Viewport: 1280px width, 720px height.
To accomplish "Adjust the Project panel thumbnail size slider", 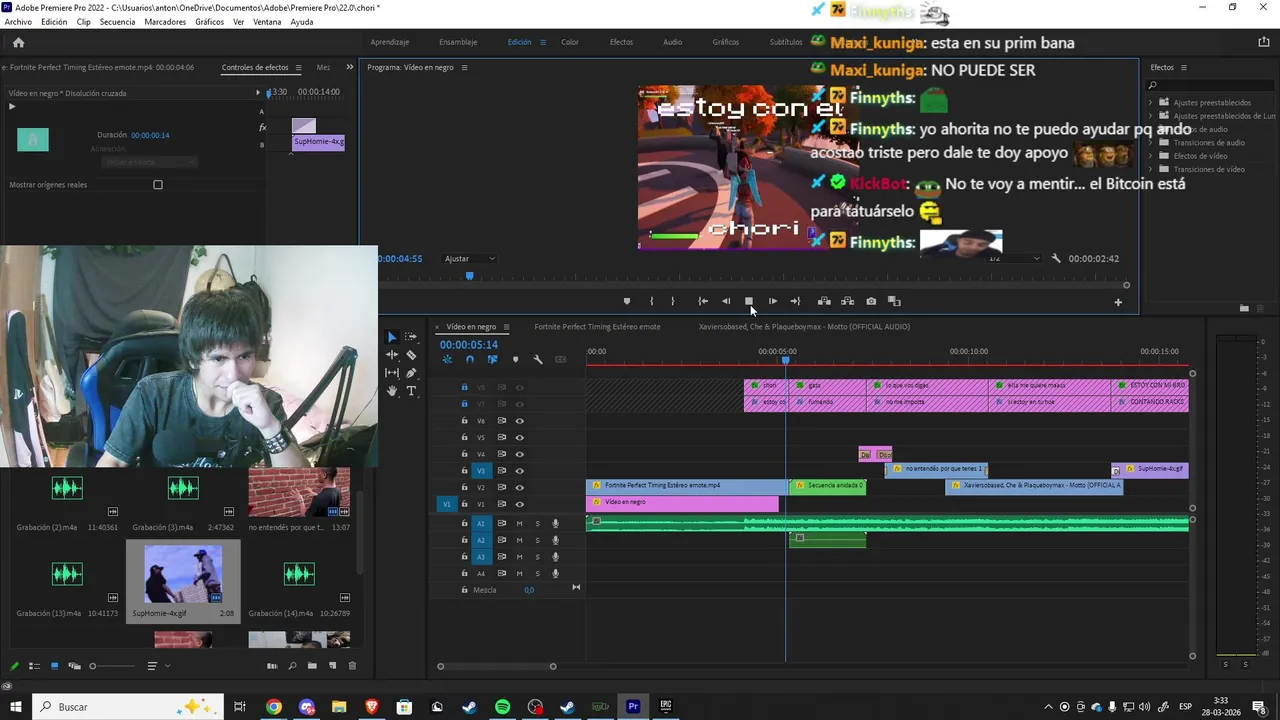I will 93,666.
